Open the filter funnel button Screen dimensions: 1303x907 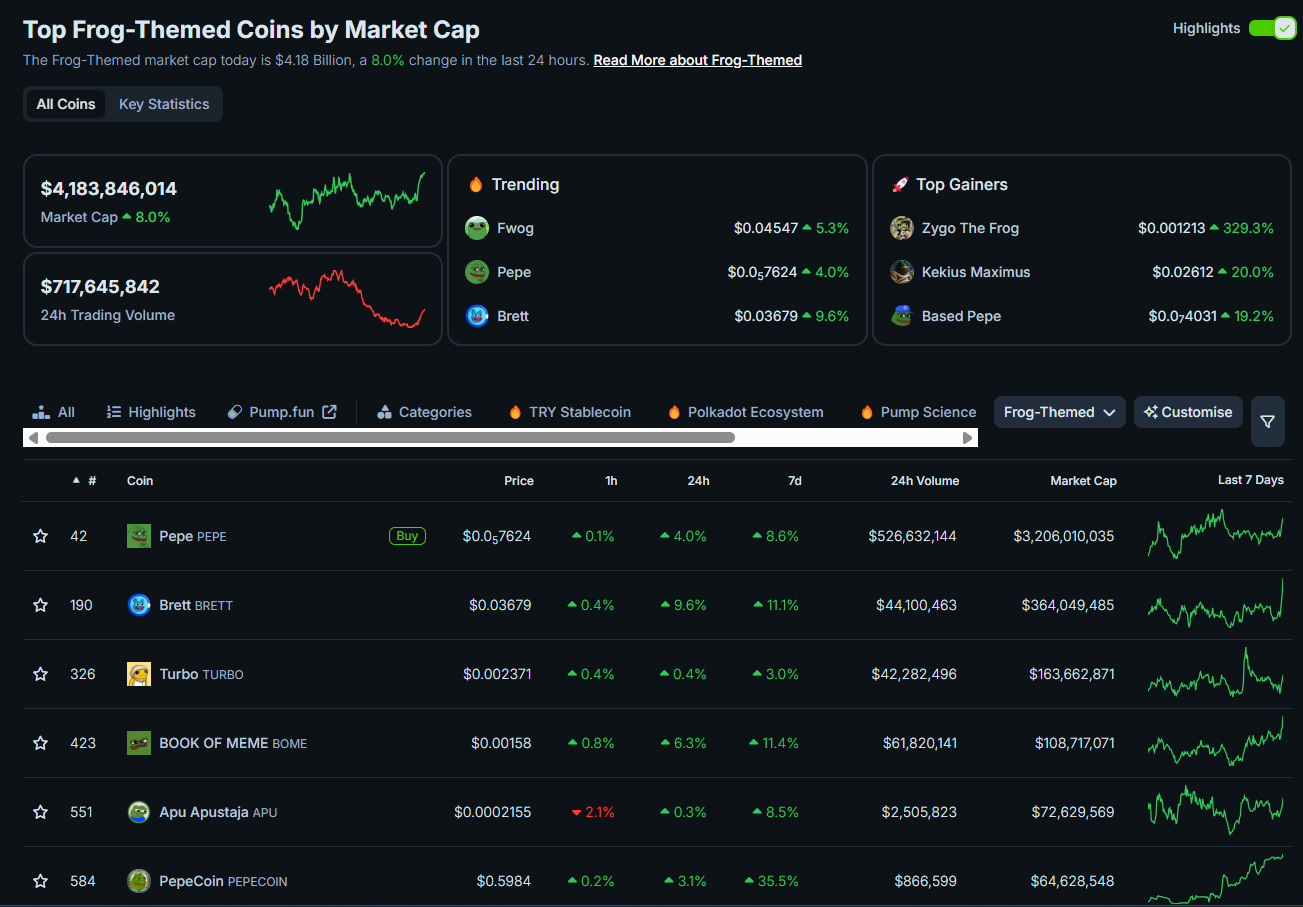(1268, 422)
